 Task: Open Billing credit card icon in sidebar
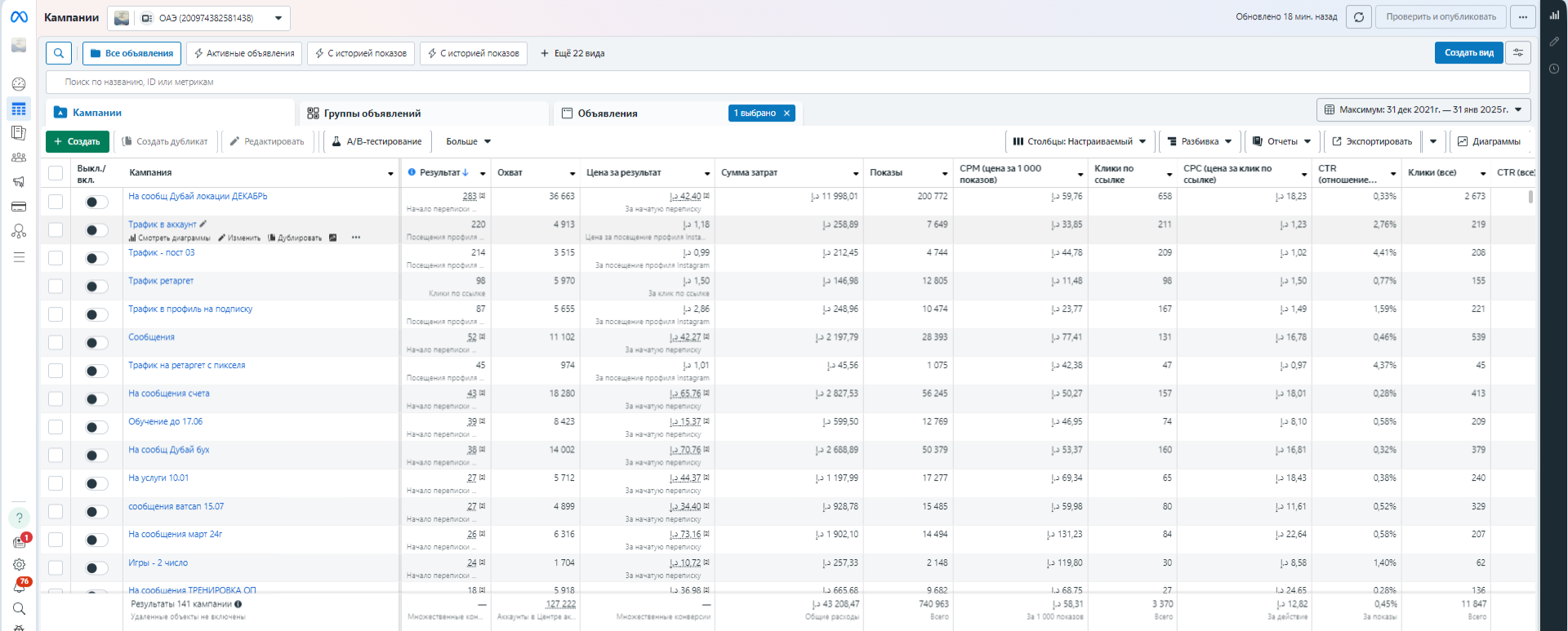[18, 207]
